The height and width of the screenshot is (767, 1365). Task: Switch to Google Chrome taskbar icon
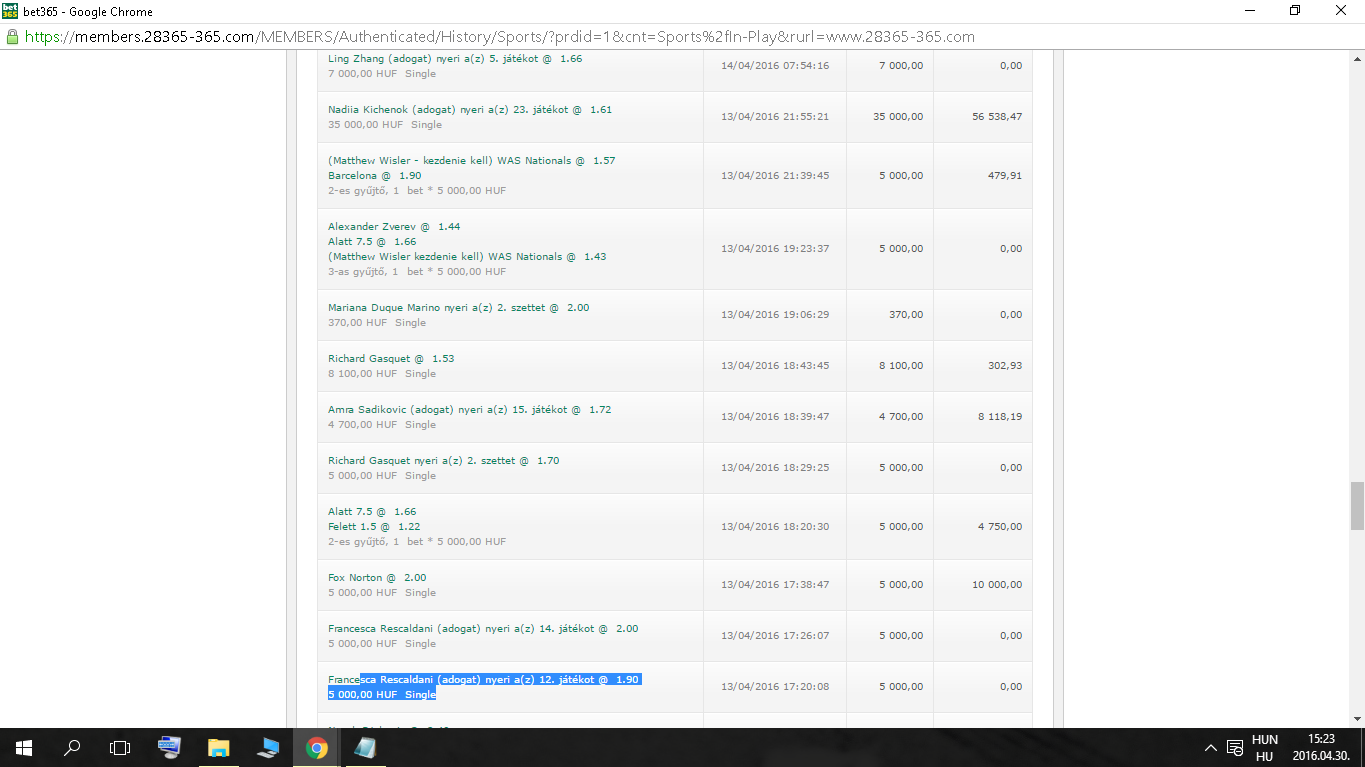[x=316, y=747]
